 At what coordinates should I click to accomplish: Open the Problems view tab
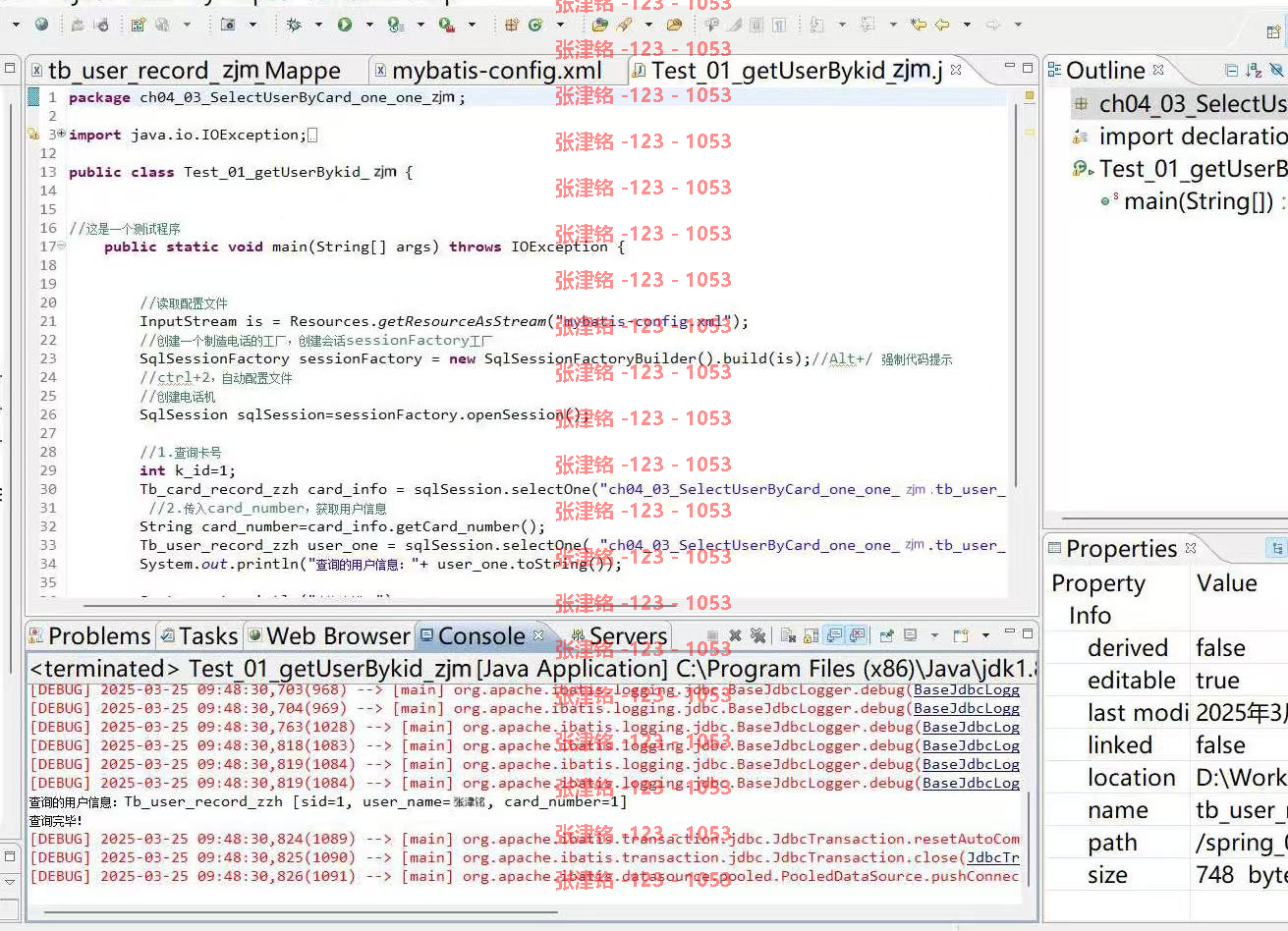point(89,635)
